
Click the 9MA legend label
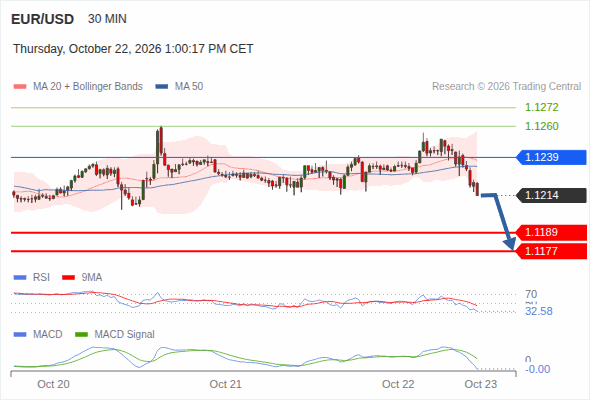pos(92,278)
